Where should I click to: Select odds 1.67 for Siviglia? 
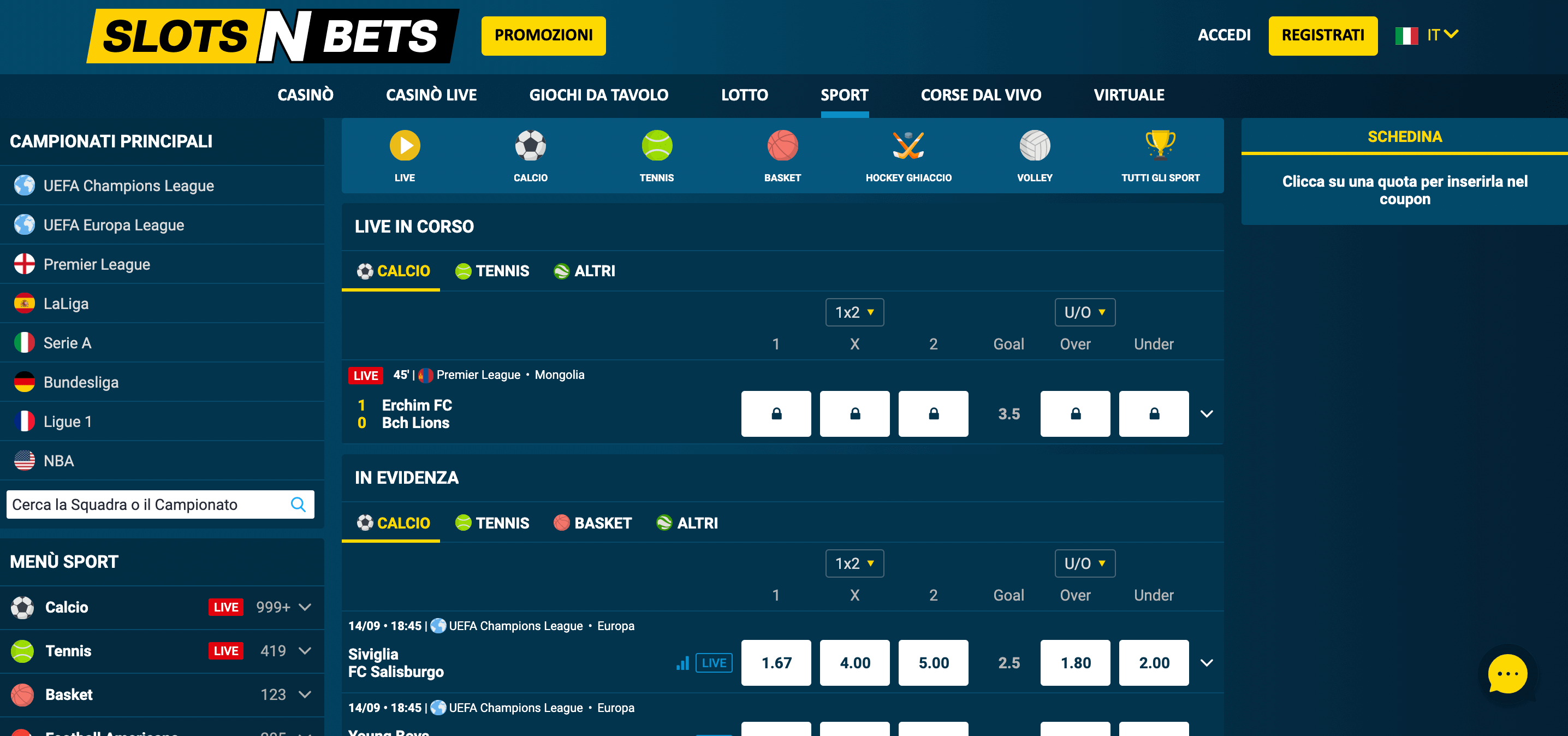coord(776,663)
